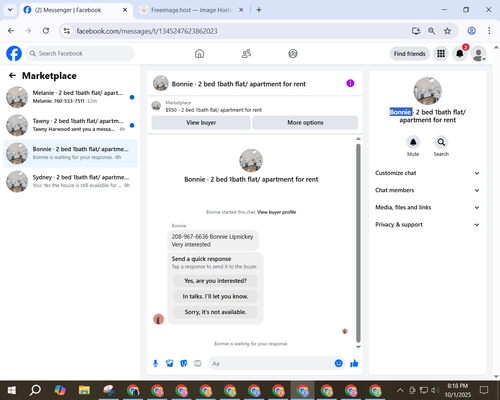
Task: Click the More options button
Action: point(305,123)
